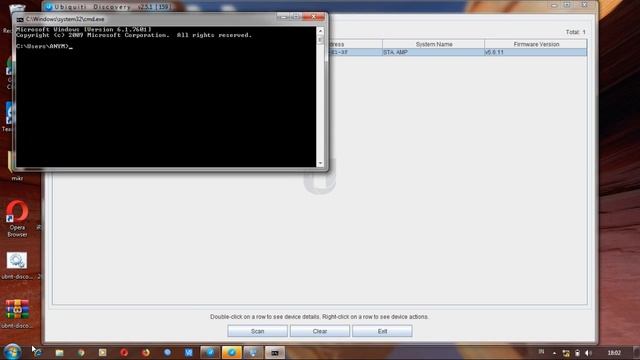Maximize the cmd.exe window
This screenshot has height=360, width=640.
click(x=296, y=17)
